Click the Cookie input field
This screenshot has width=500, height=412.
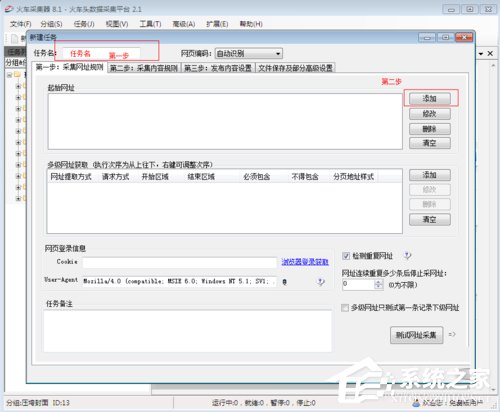coord(180,262)
